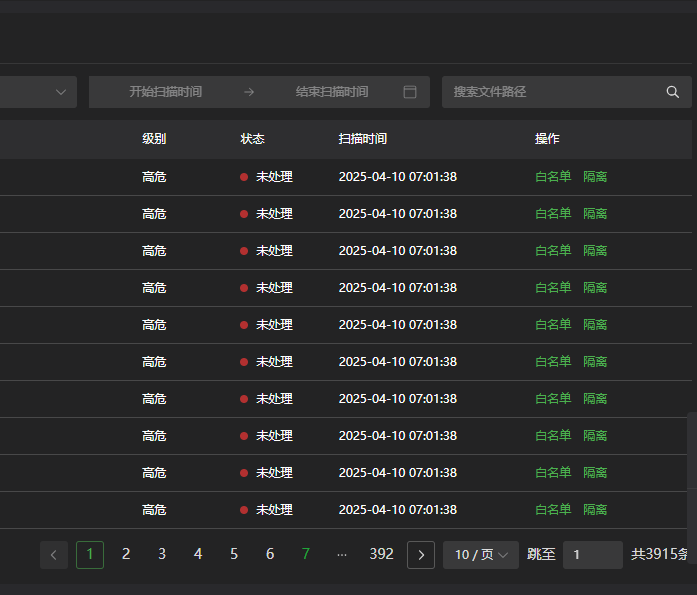Open the 10 / 页 page size dropdown
This screenshot has height=595, width=697.
(481, 555)
